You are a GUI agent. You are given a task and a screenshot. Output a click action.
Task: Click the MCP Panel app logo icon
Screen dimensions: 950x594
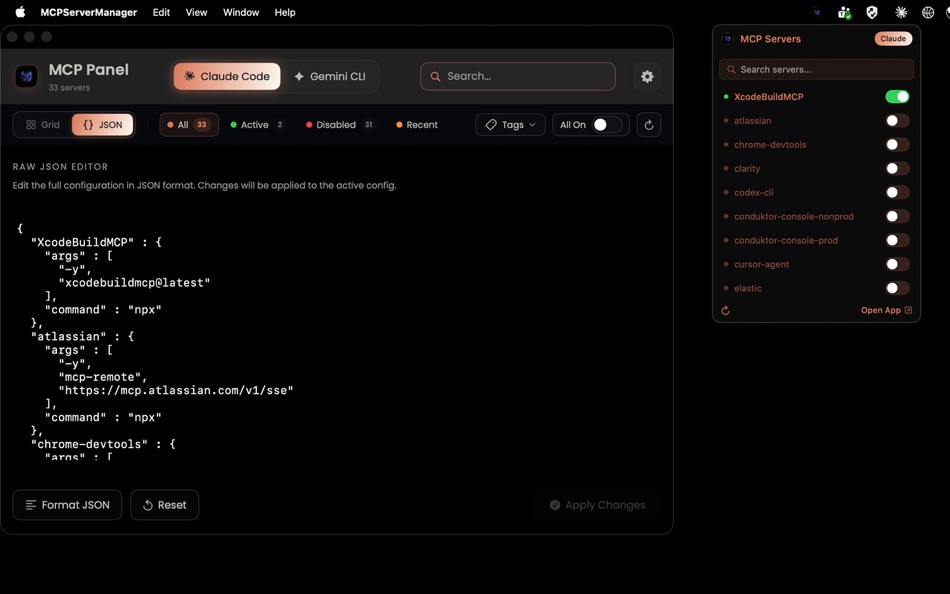(x=26, y=76)
